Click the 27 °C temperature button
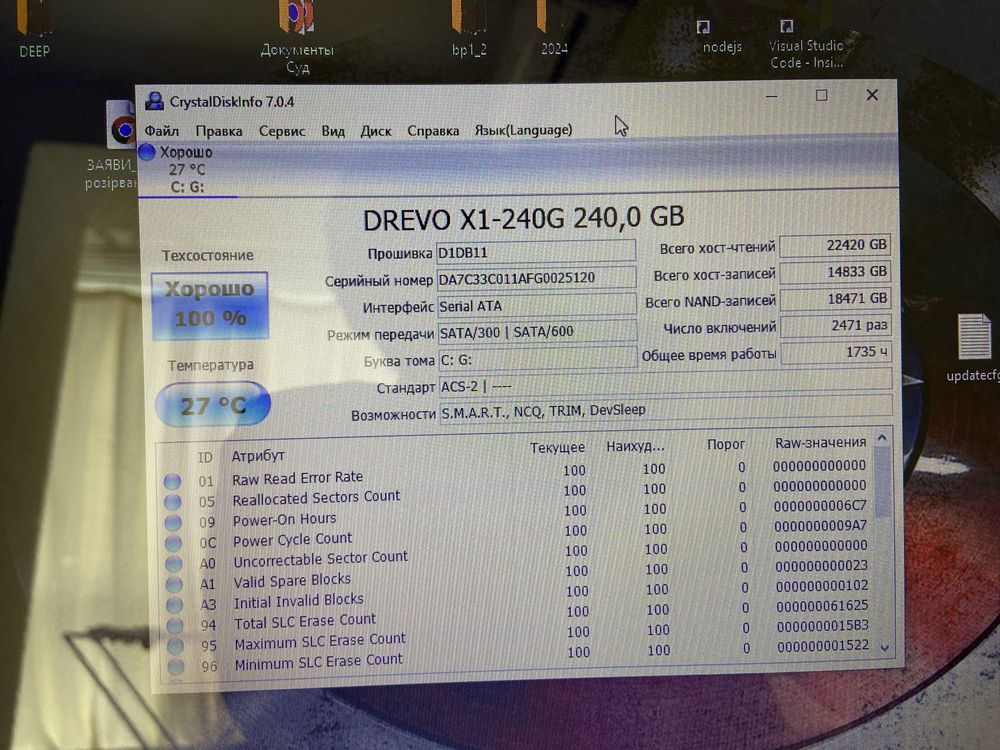The width and height of the screenshot is (1000, 750). [212, 404]
